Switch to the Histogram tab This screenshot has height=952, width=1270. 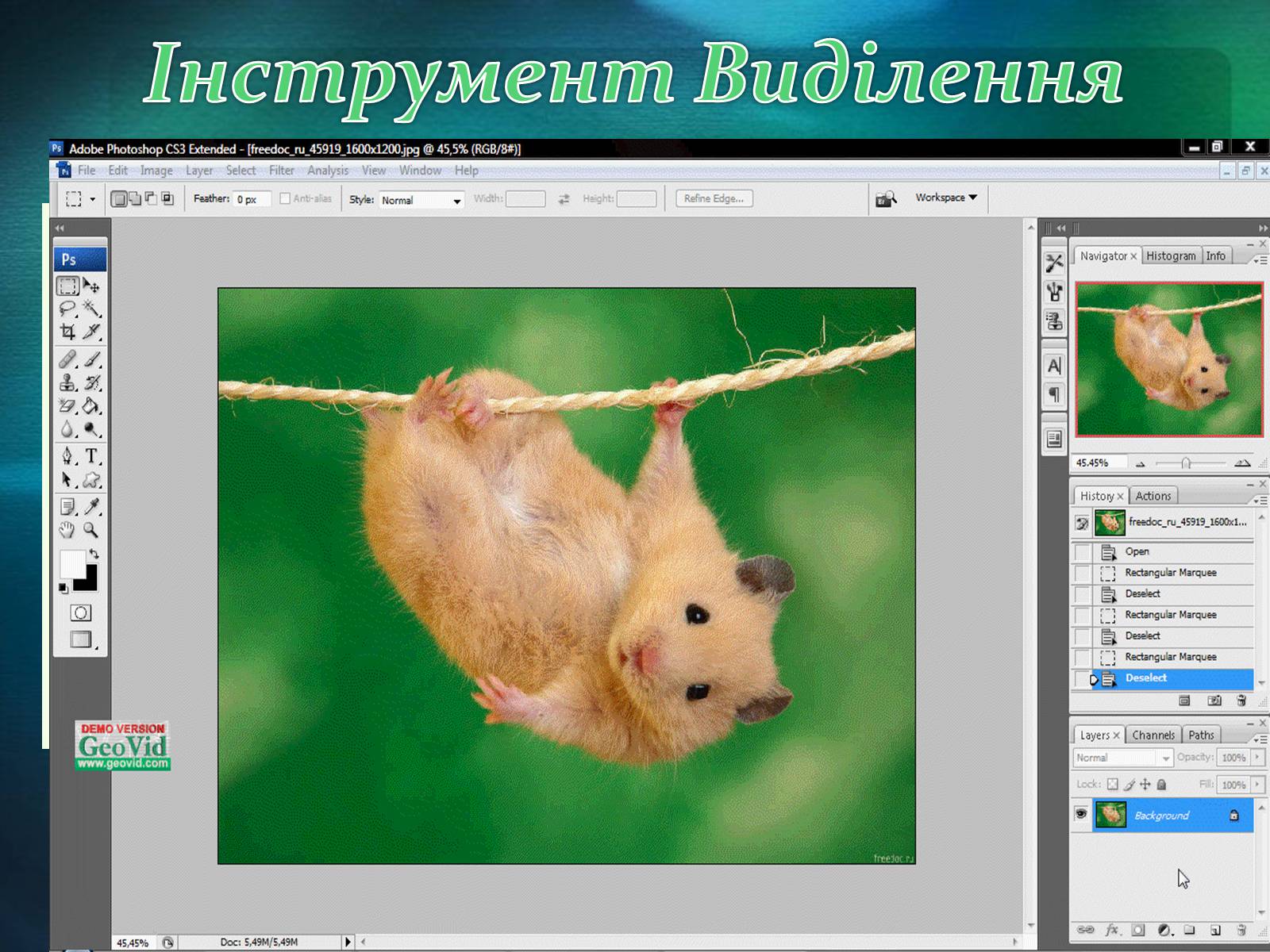[1171, 255]
